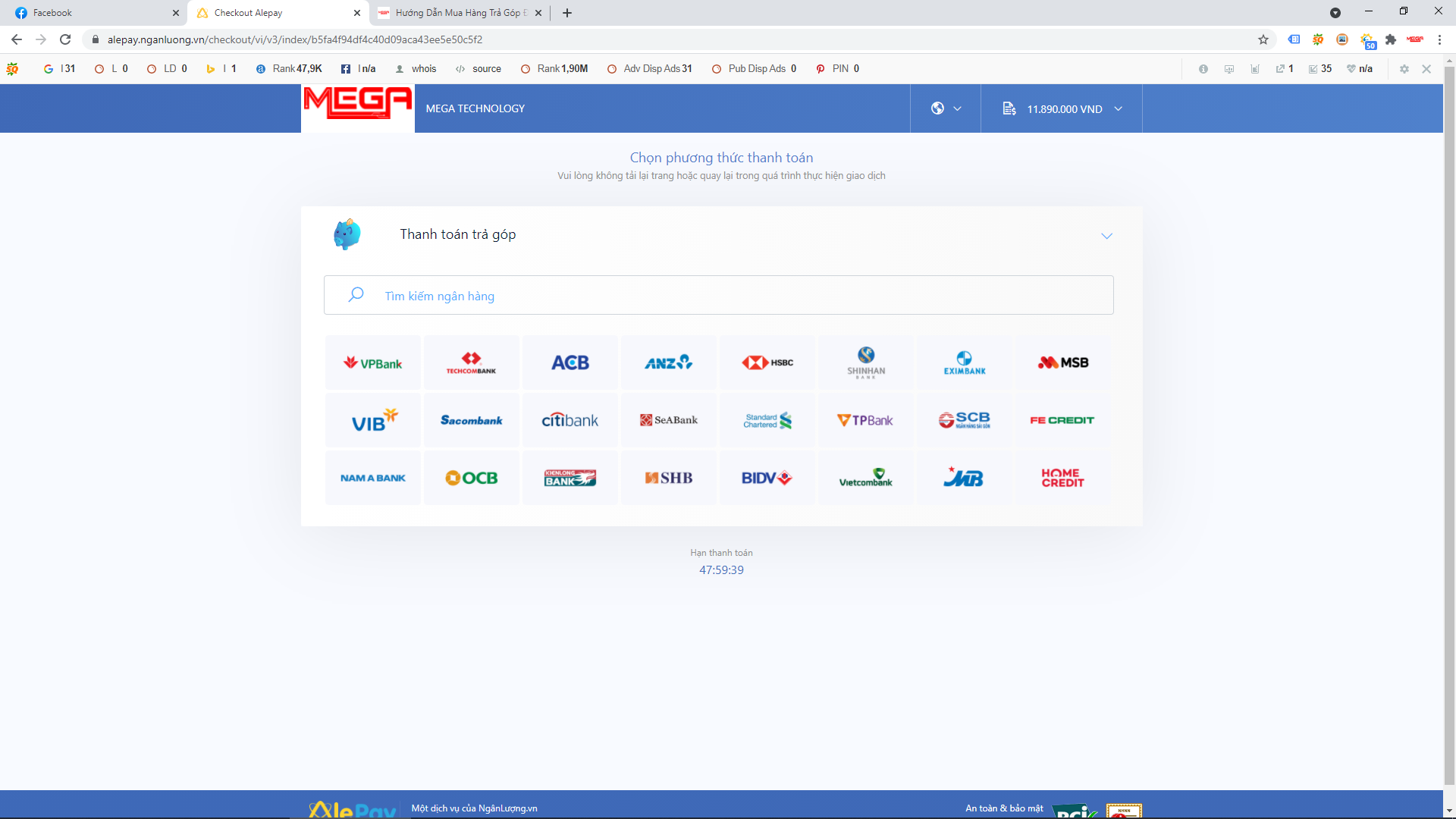Click the address bar URL

(x=294, y=39)
